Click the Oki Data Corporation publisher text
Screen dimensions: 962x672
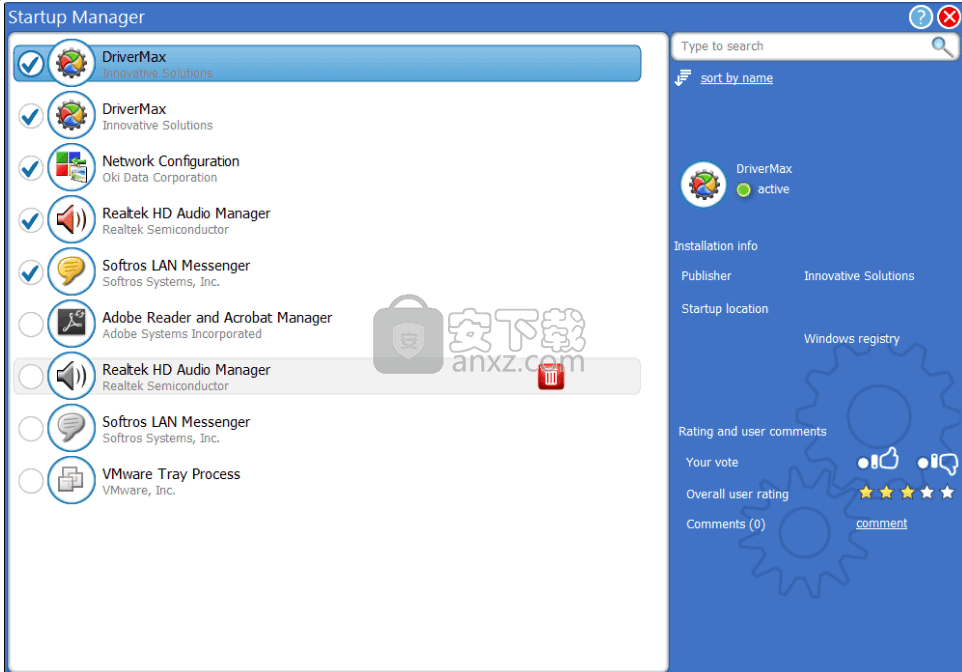(160, 178)
